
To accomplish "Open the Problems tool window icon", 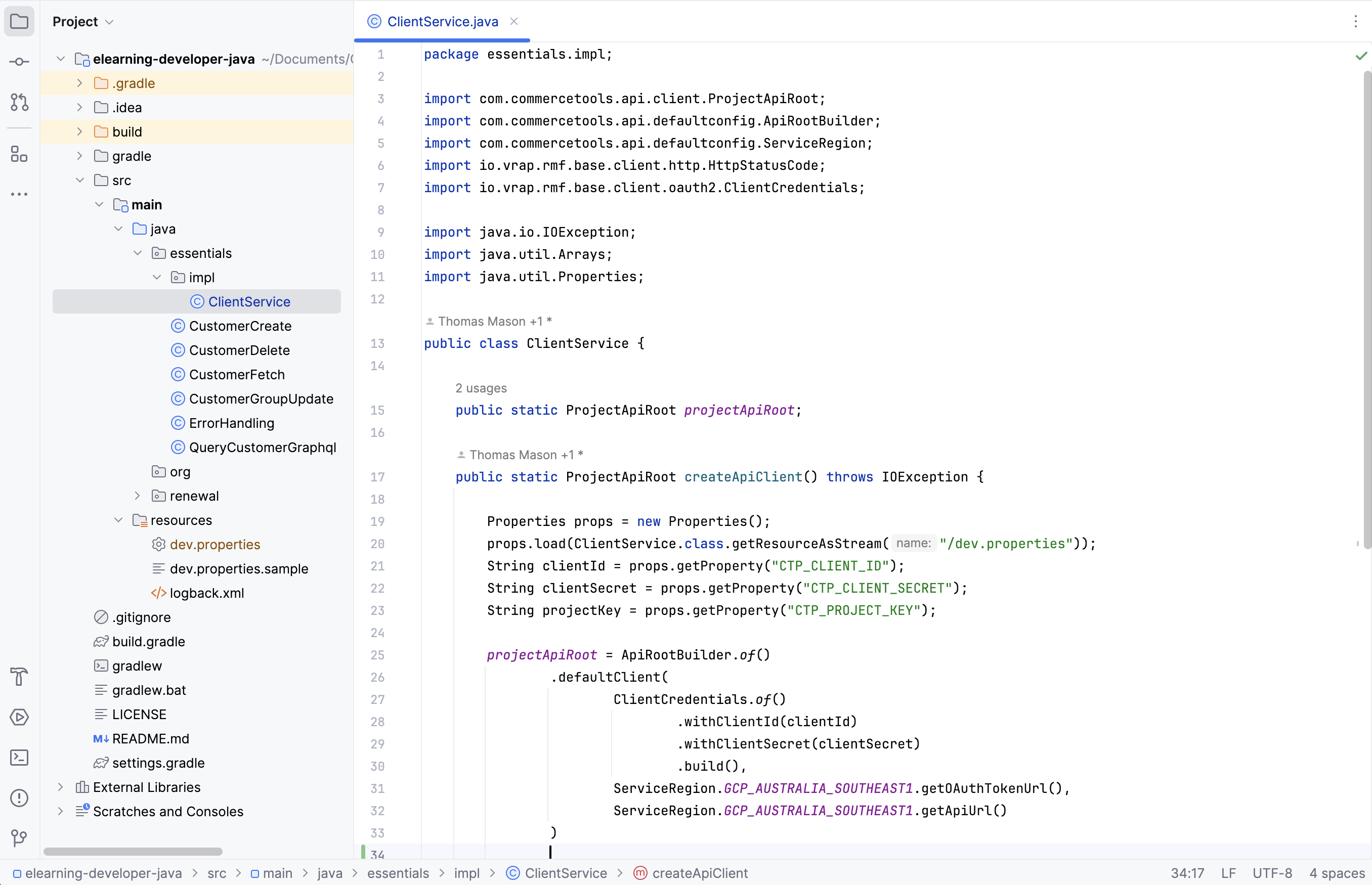I will coord(19,798).
